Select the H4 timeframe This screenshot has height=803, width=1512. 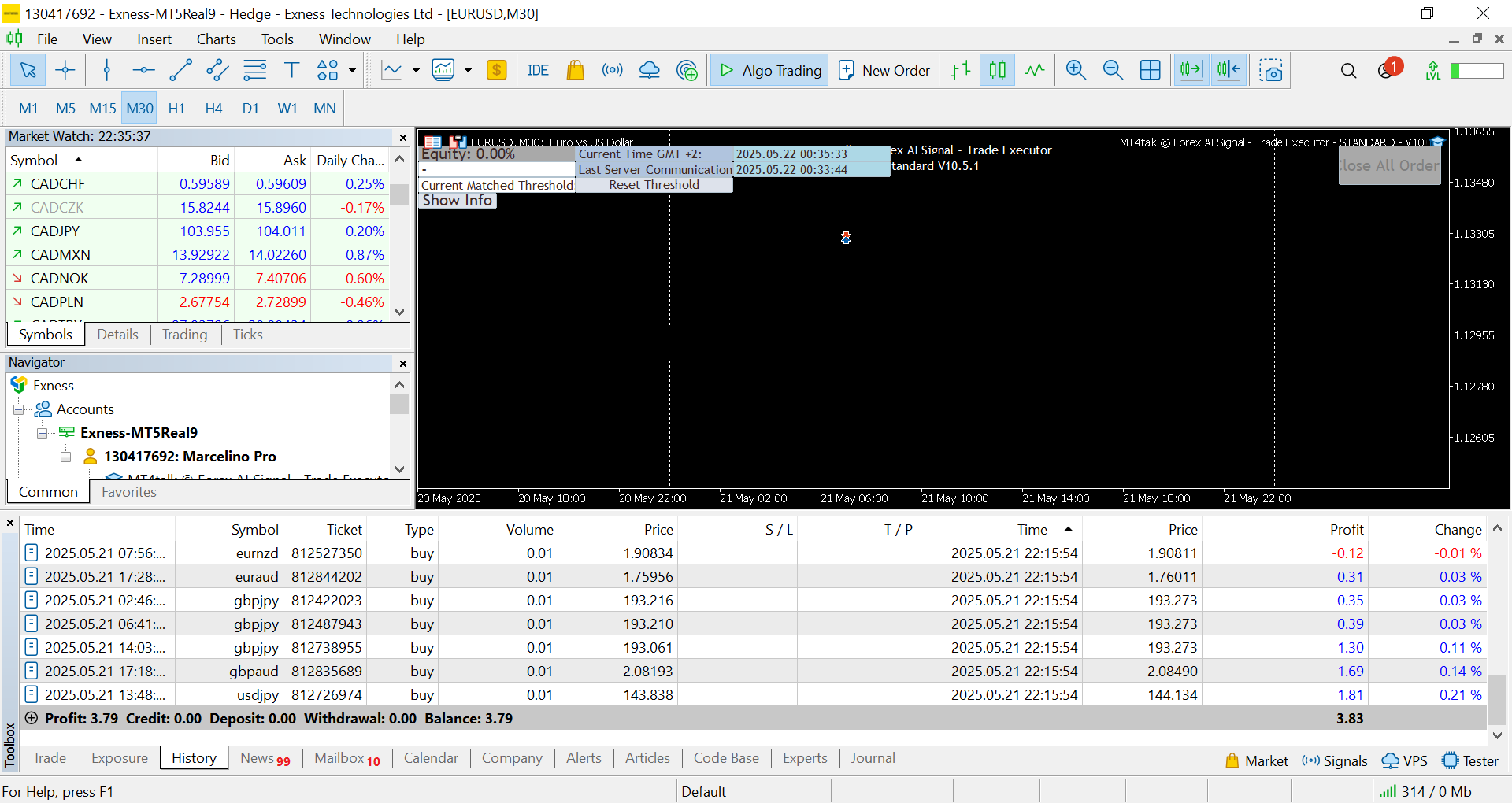(x=213, y=109)
